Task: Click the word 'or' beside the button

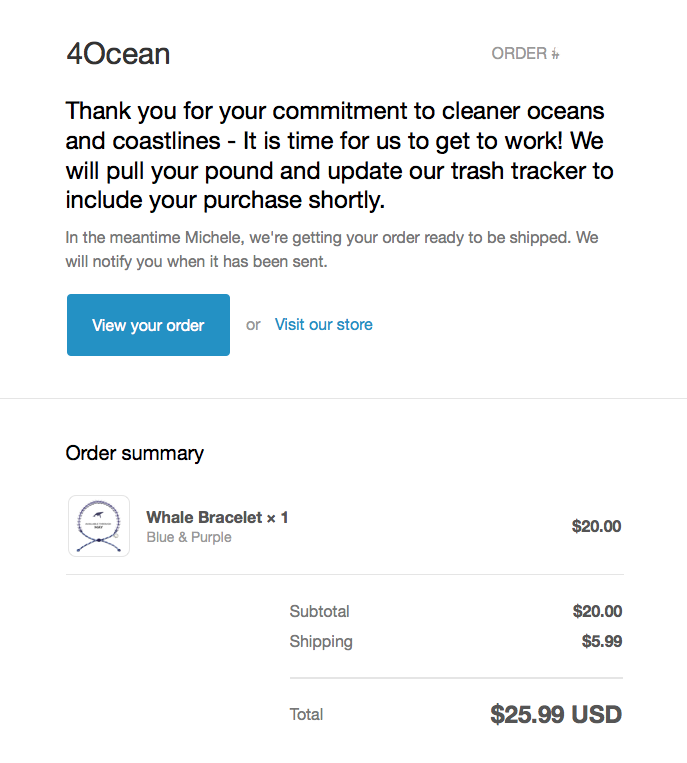Action: (253, 325)
